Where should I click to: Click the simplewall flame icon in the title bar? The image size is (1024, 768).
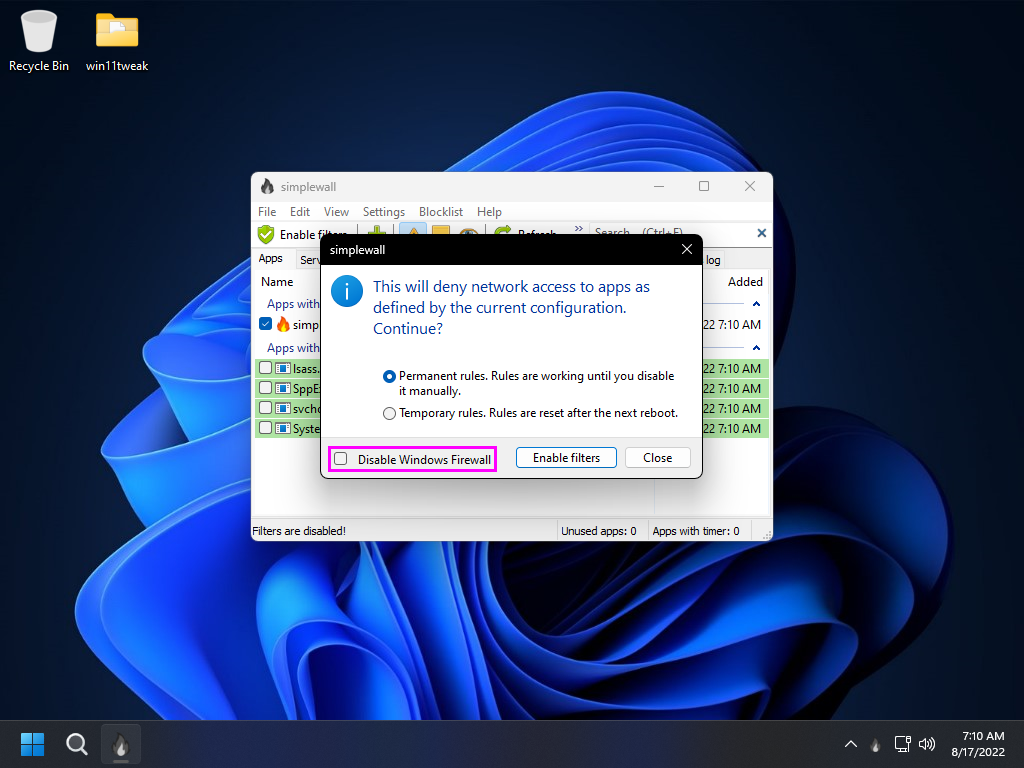click(267, 186)
